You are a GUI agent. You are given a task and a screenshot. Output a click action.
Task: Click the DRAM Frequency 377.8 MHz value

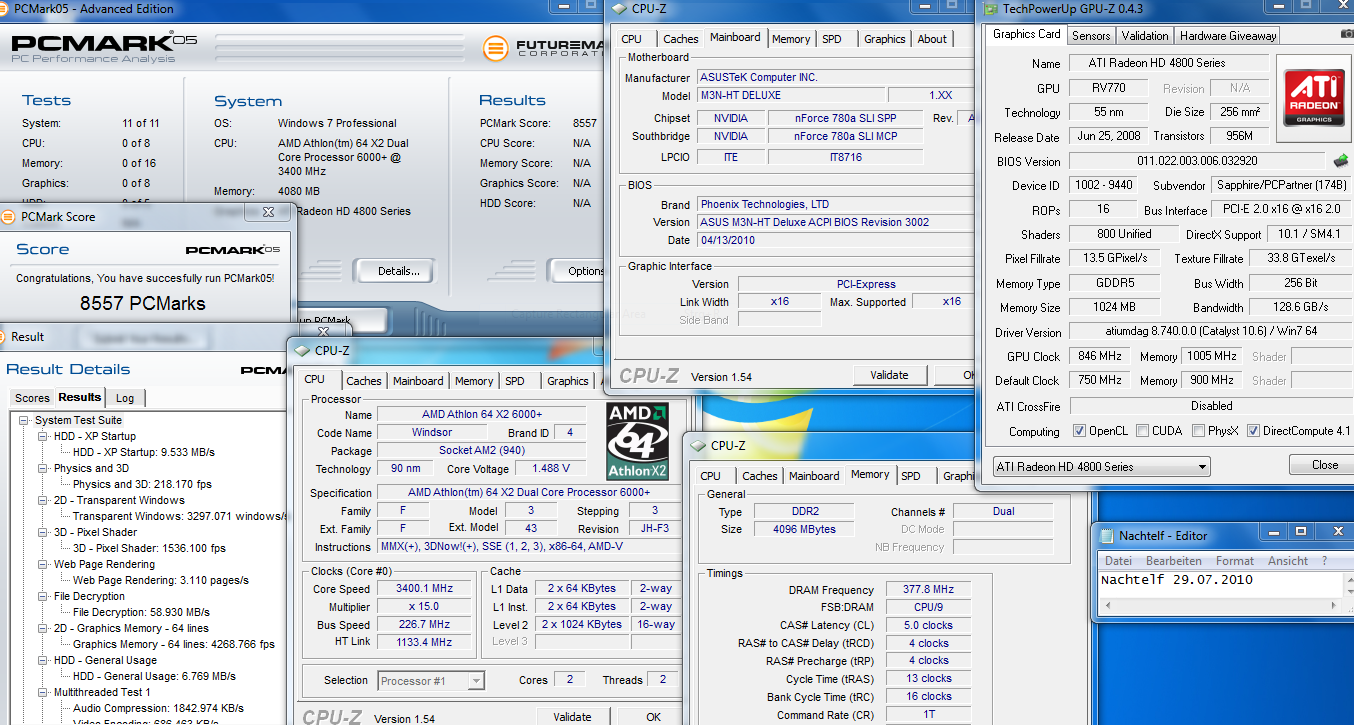tap(929, 590)
